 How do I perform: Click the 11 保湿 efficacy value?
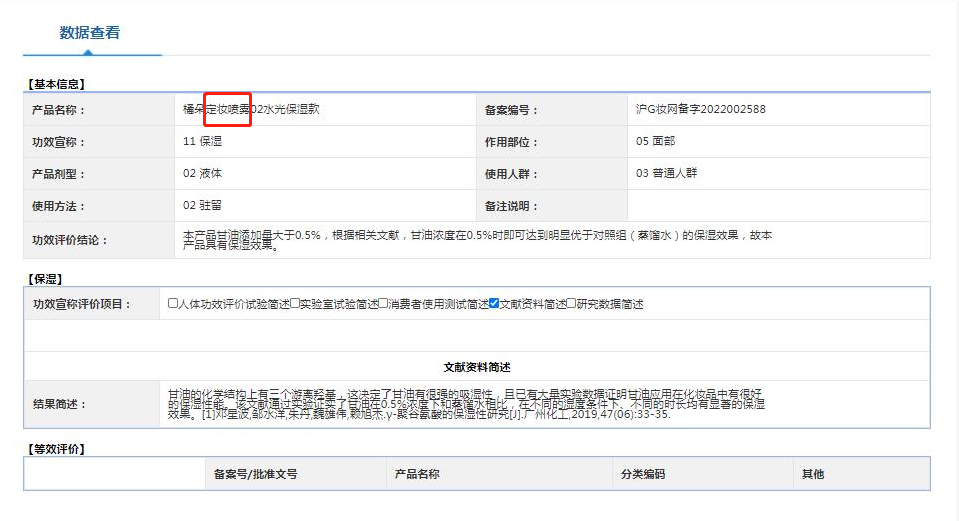pos(202,141)
